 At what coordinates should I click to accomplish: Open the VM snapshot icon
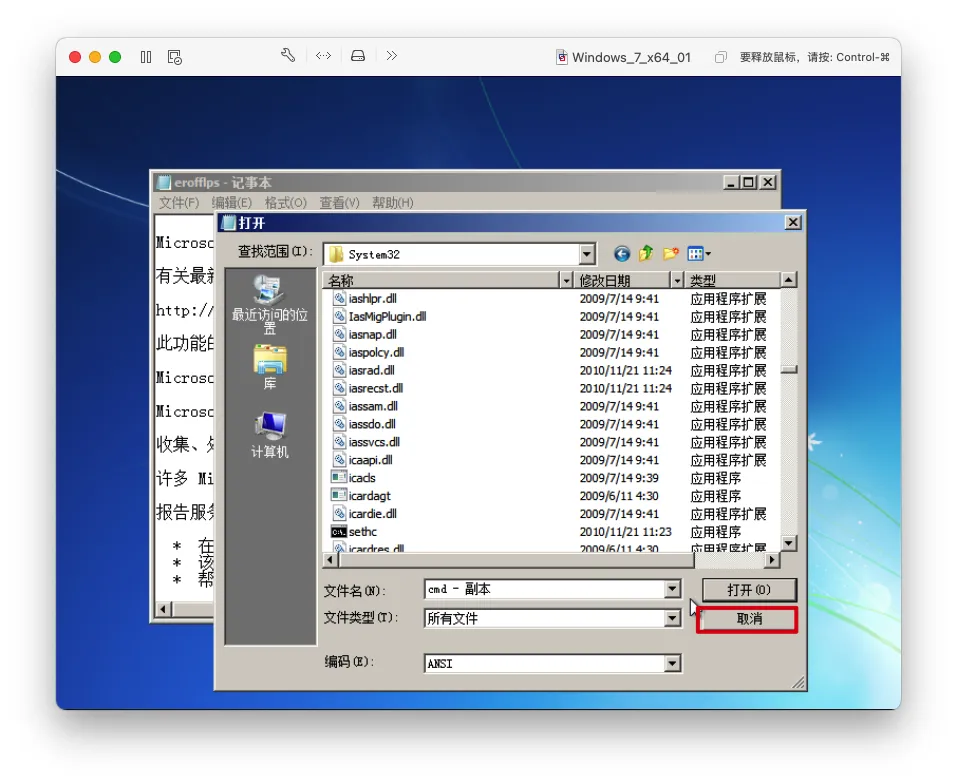(175, 57)
